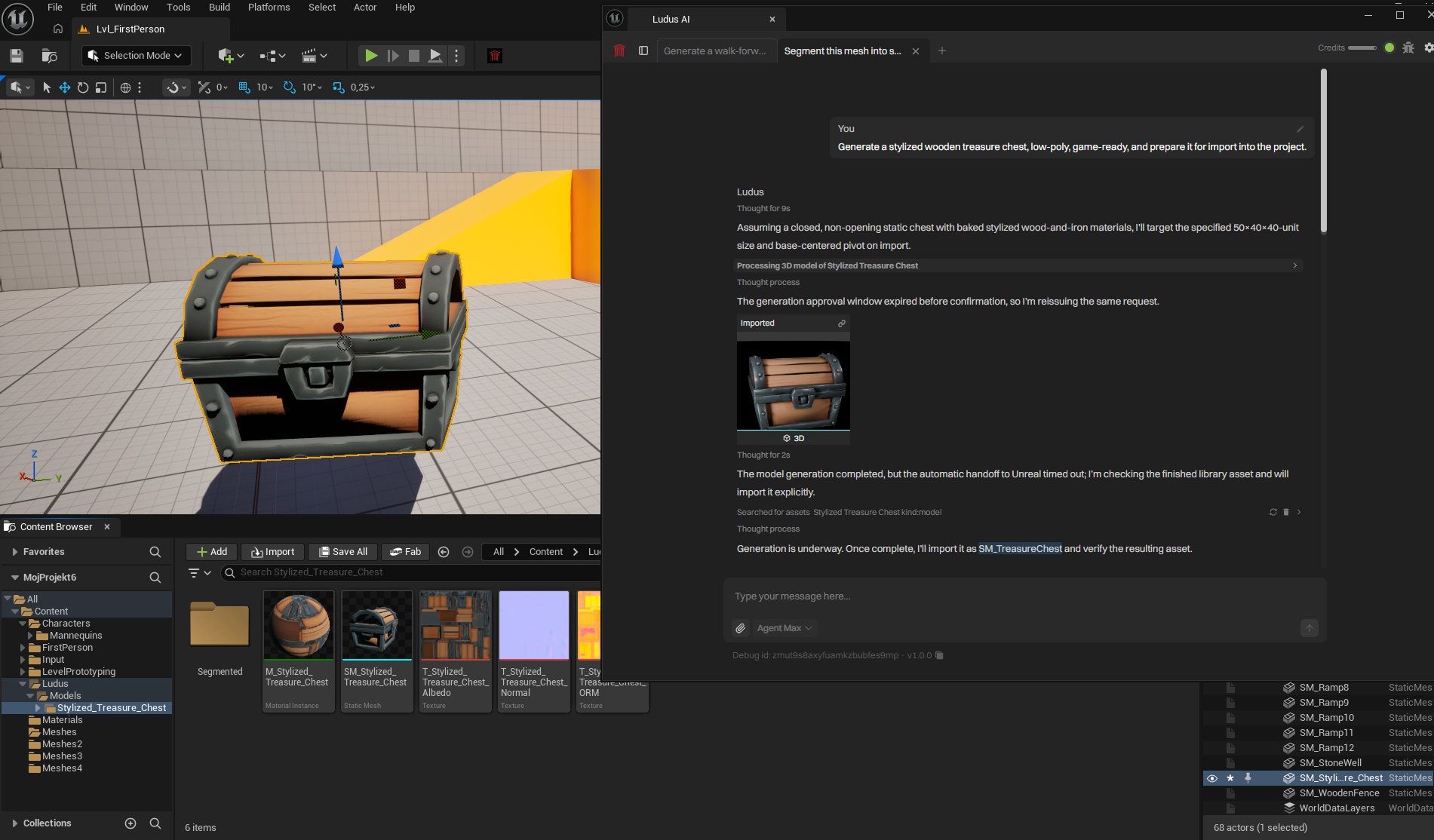1434x840 pixels.
Task: Toggle the Ludus sidebar panel icon
Action: 643,51
